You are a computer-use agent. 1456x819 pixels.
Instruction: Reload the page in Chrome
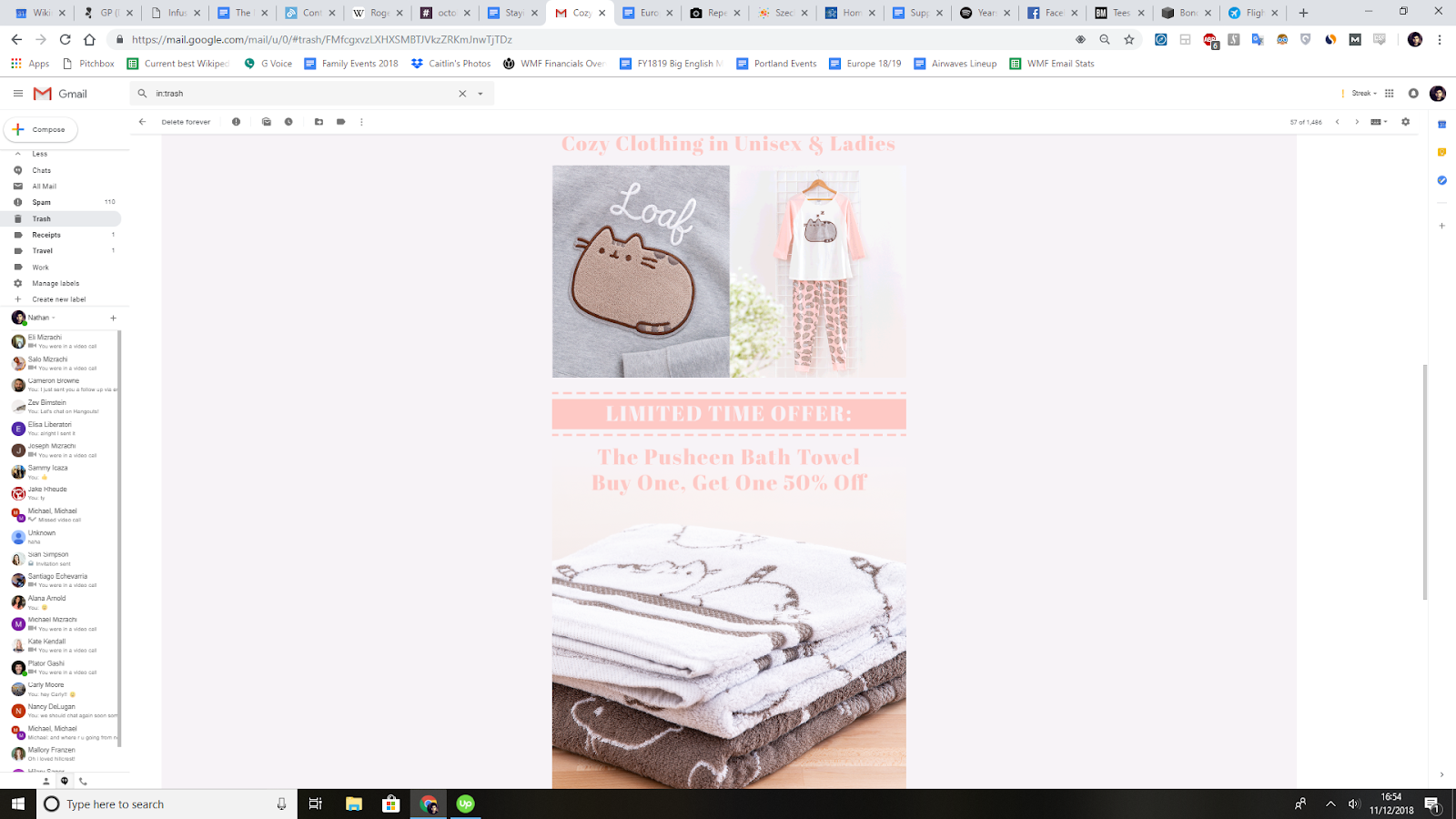[65, 39]
